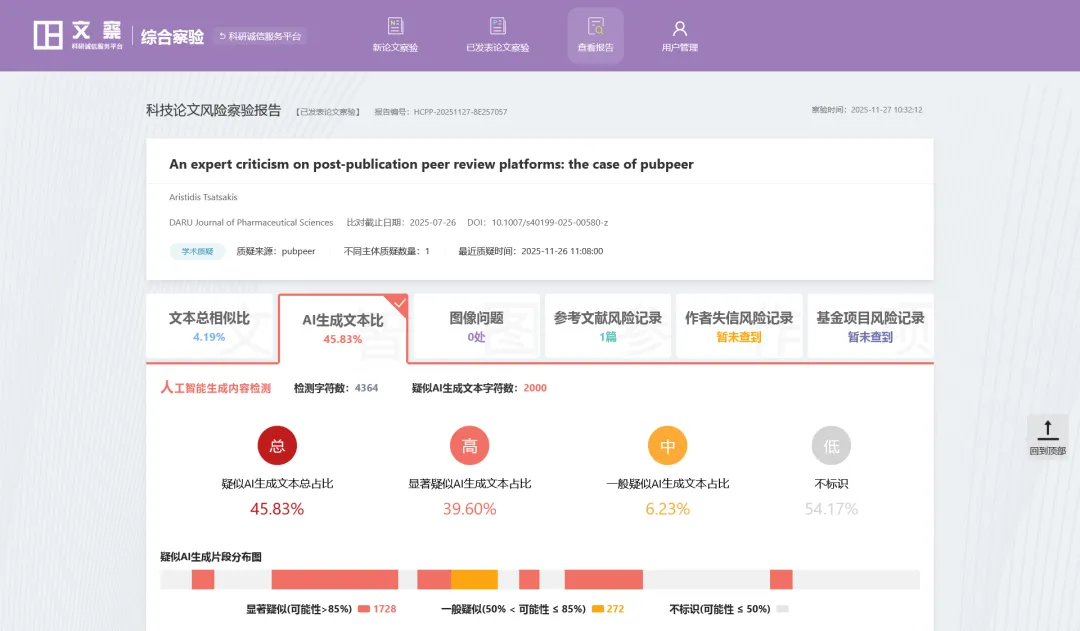Click the 学术质疑 tag

197,252
